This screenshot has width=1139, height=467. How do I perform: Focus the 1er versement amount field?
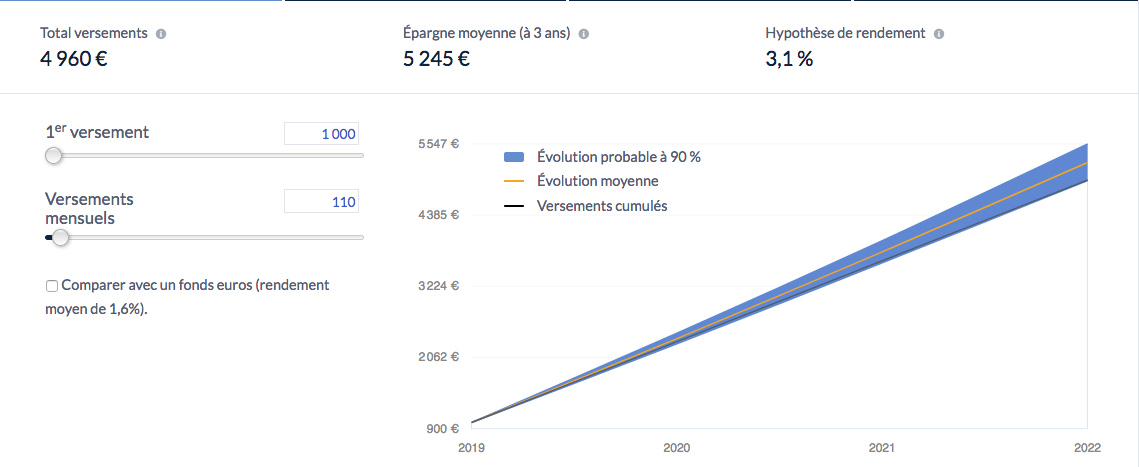(x=321, y=134)
